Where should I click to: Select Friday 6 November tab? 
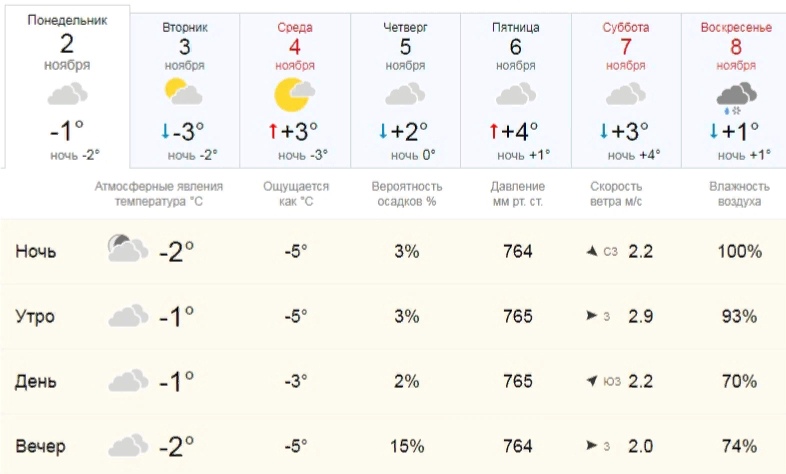(515, 91)
